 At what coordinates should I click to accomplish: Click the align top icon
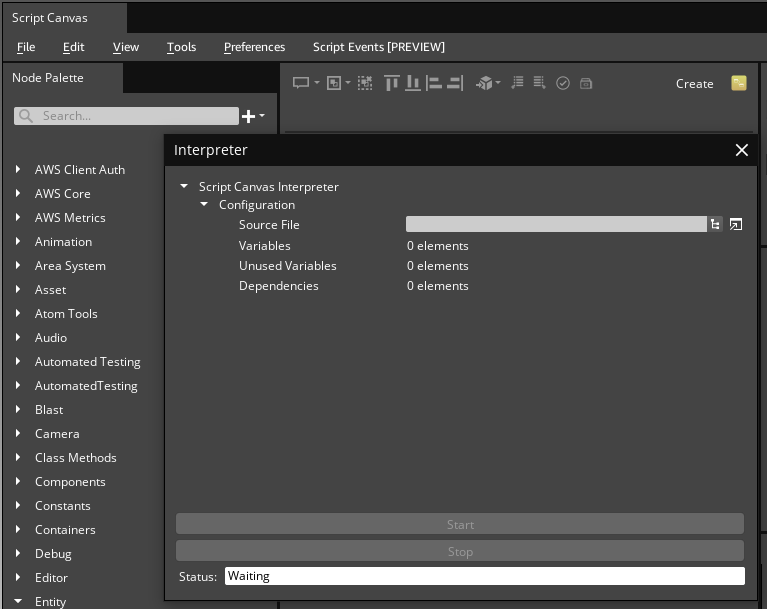click(x=392, y=83)
